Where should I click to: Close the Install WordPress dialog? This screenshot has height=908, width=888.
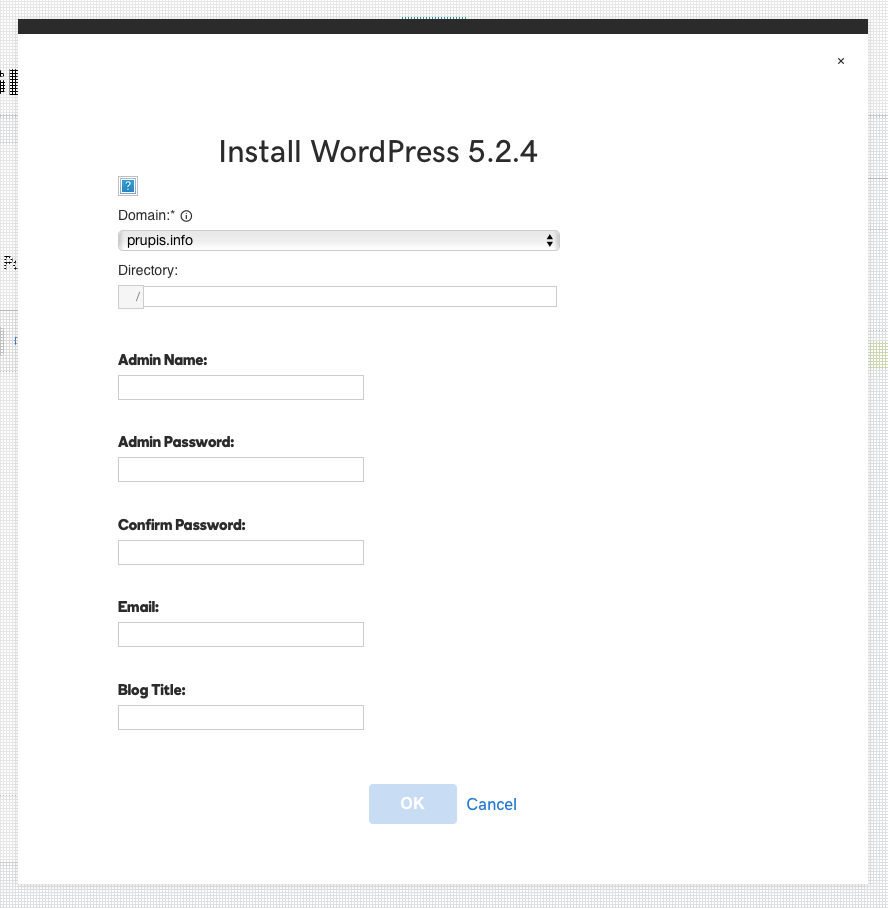(840, 61)
